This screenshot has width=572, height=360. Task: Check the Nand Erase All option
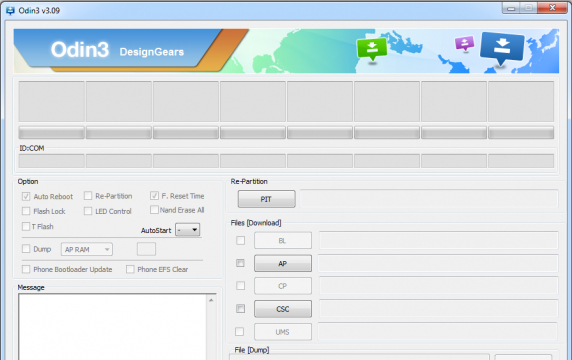(154, 210)
